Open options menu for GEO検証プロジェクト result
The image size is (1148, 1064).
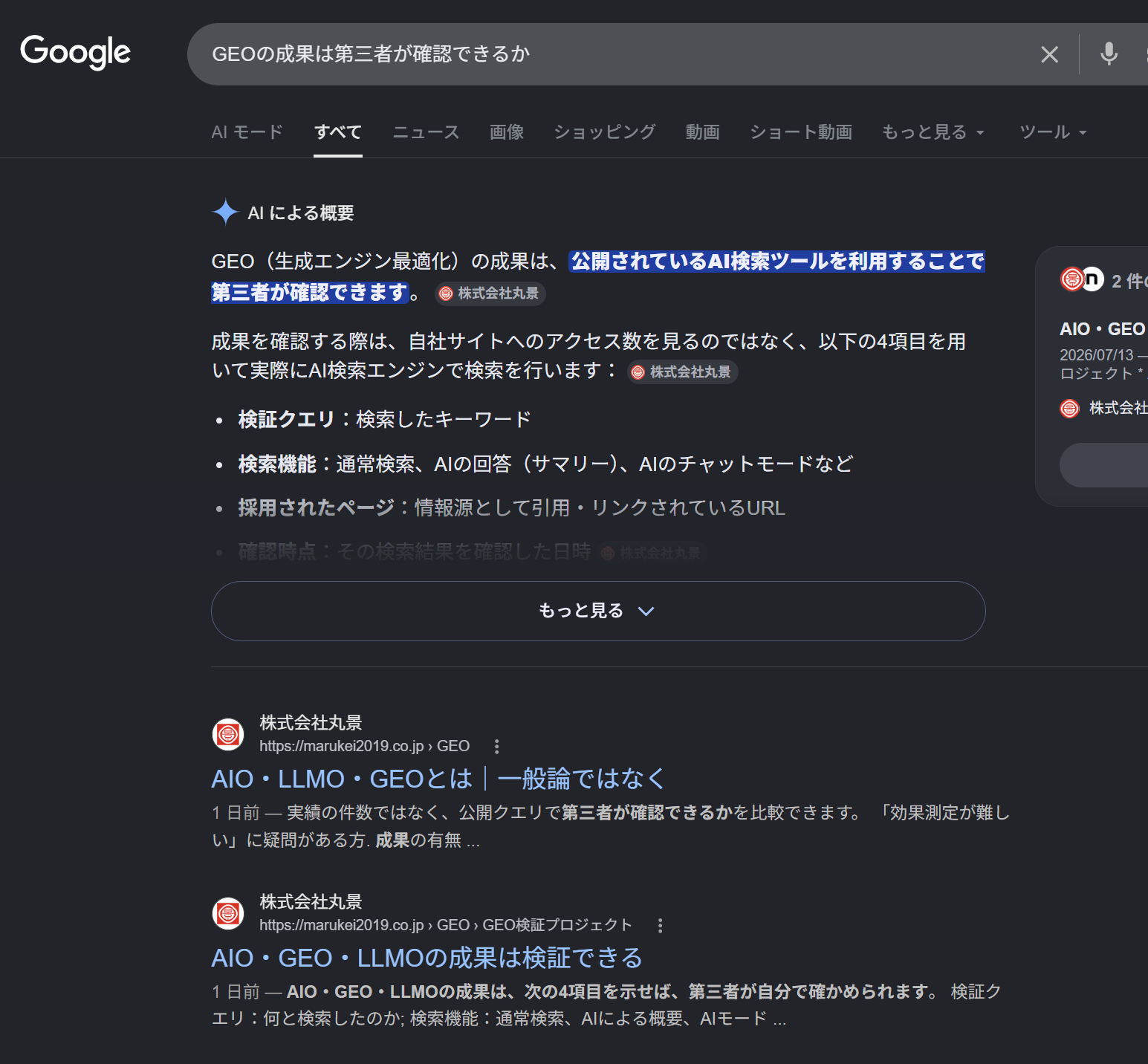[660, 925]
